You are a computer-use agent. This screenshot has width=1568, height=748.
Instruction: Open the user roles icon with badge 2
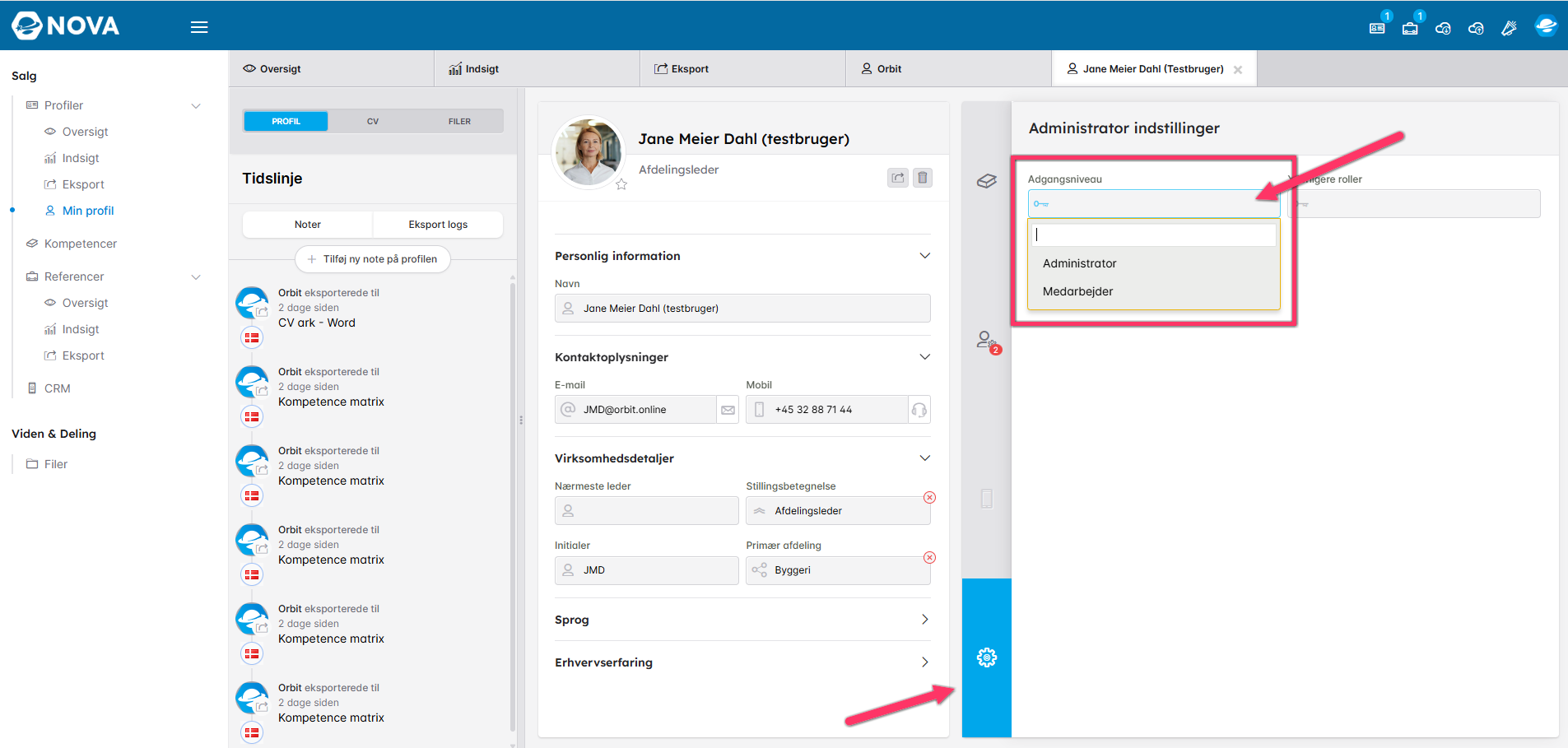tap(986, 340)
